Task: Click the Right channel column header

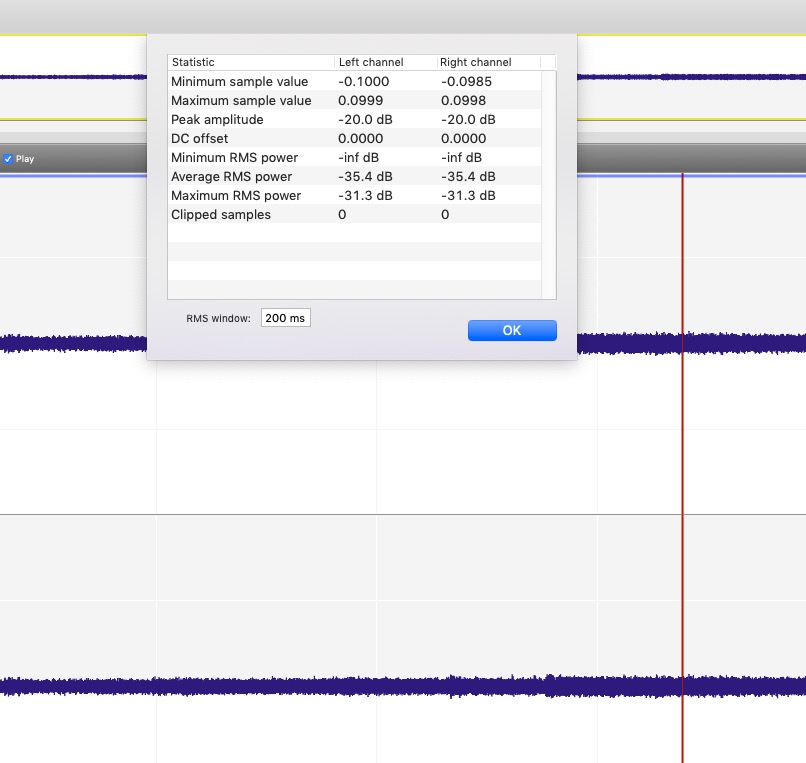Action: coord(488,62)
